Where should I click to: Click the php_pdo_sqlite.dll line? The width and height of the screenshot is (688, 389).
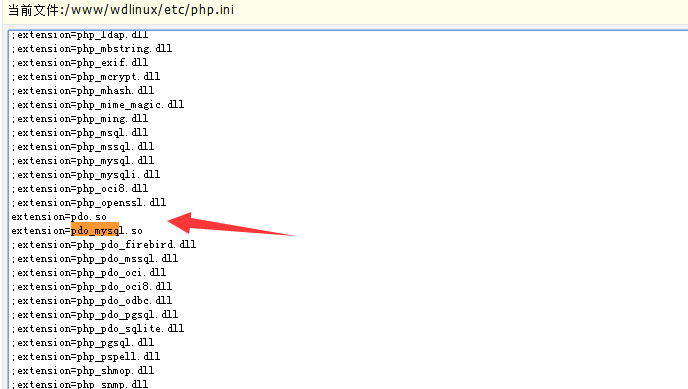[x=97, y=329]
